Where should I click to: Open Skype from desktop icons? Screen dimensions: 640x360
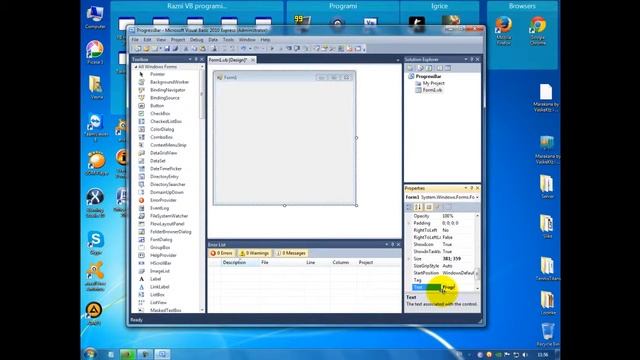click(96, 243)
